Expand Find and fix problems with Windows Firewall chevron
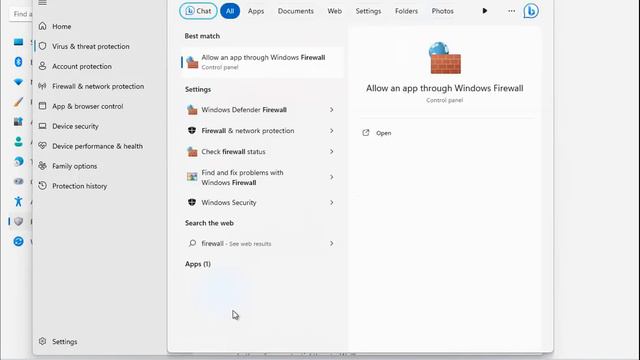This screenshot has width=640, height=360. coord(331,177)
